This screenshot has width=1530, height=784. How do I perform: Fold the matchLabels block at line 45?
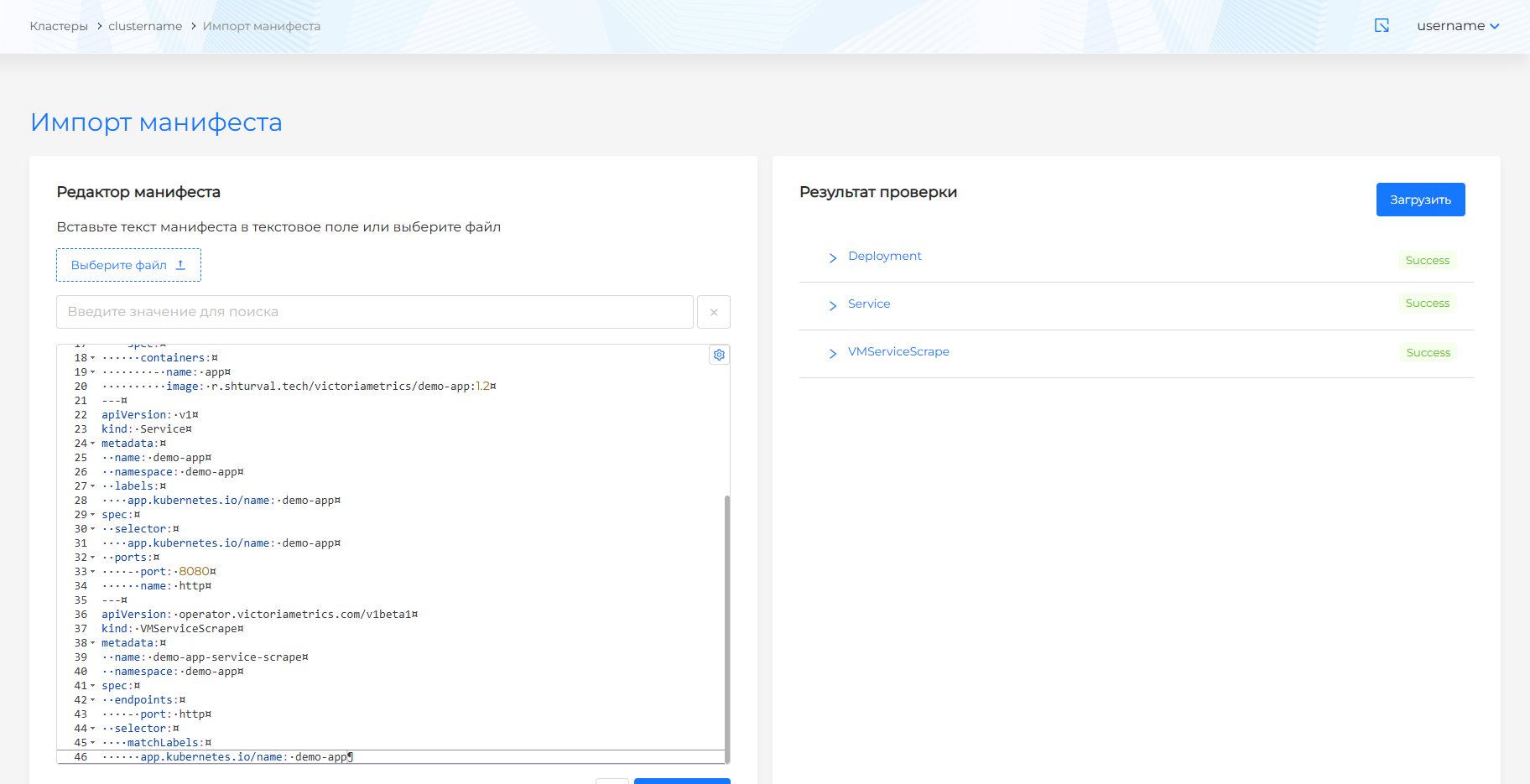93,743
